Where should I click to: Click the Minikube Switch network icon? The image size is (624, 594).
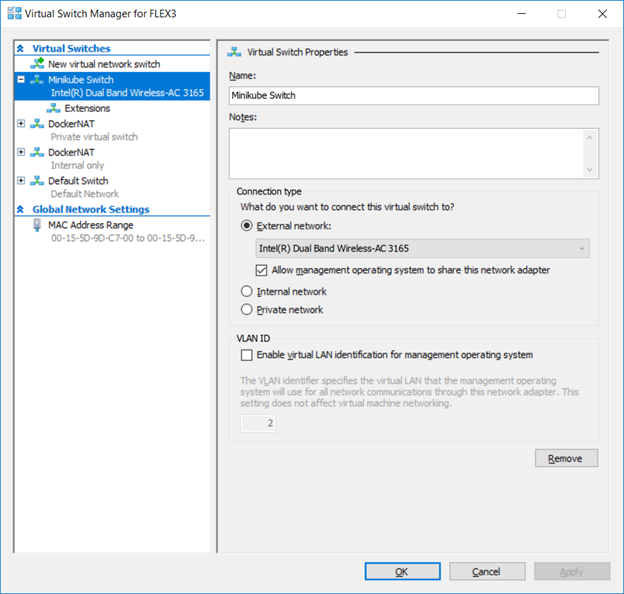click(37, 80)
